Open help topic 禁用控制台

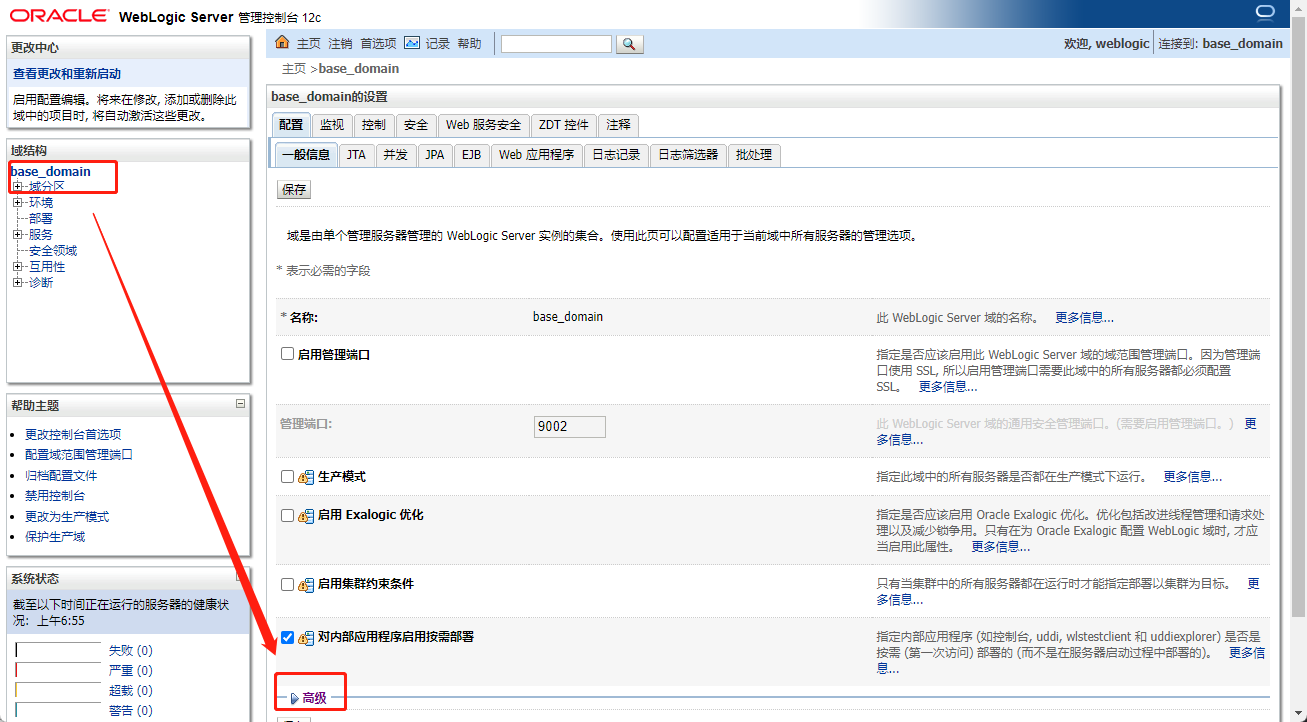pos(55,496)
